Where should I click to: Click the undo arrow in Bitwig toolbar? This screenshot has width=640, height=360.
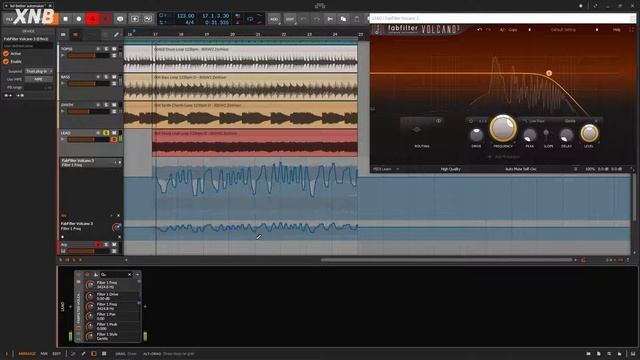coord(303,19)
